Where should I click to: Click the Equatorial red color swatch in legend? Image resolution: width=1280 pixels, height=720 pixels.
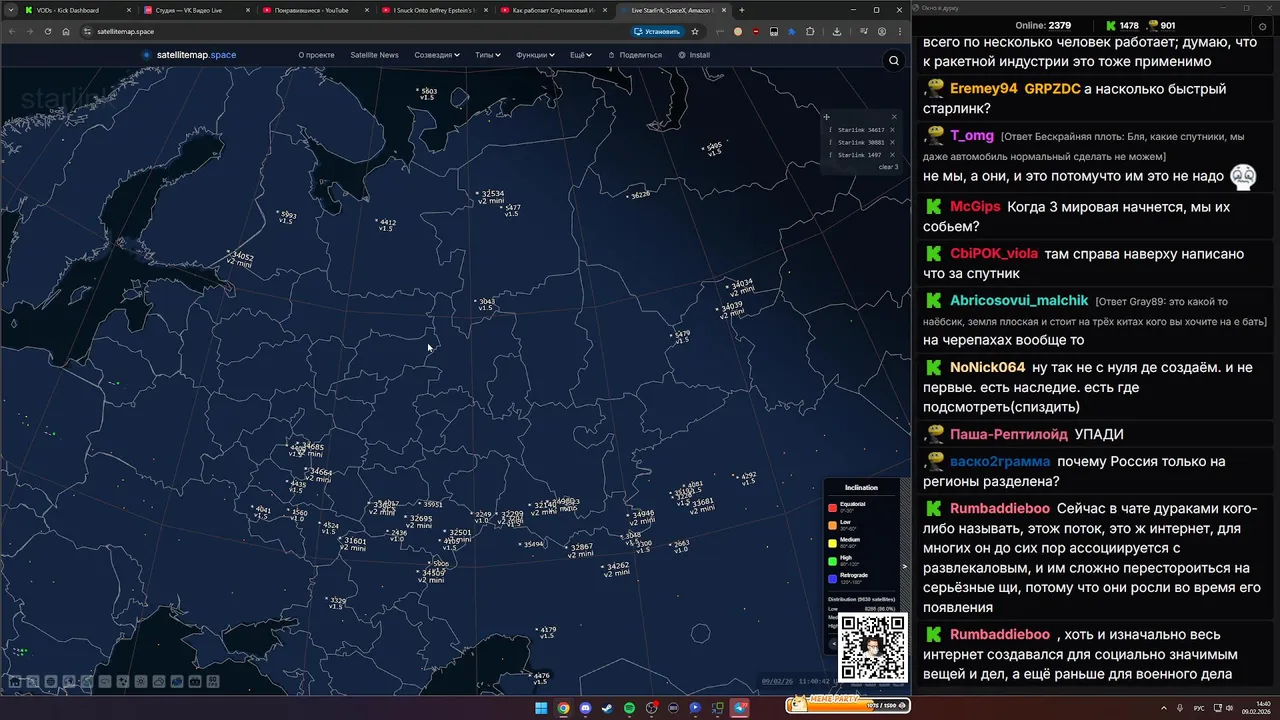pyautogui.click(x=832, y=507)
